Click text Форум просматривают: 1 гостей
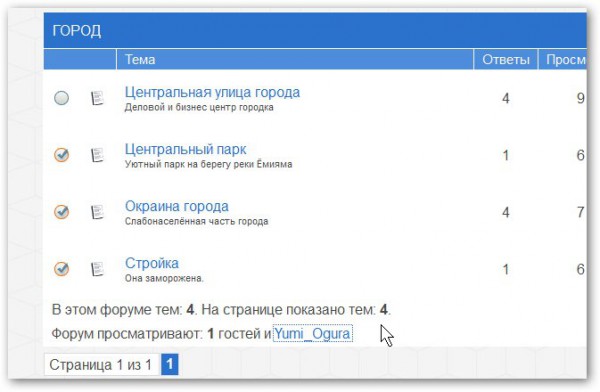 point(157,334)
